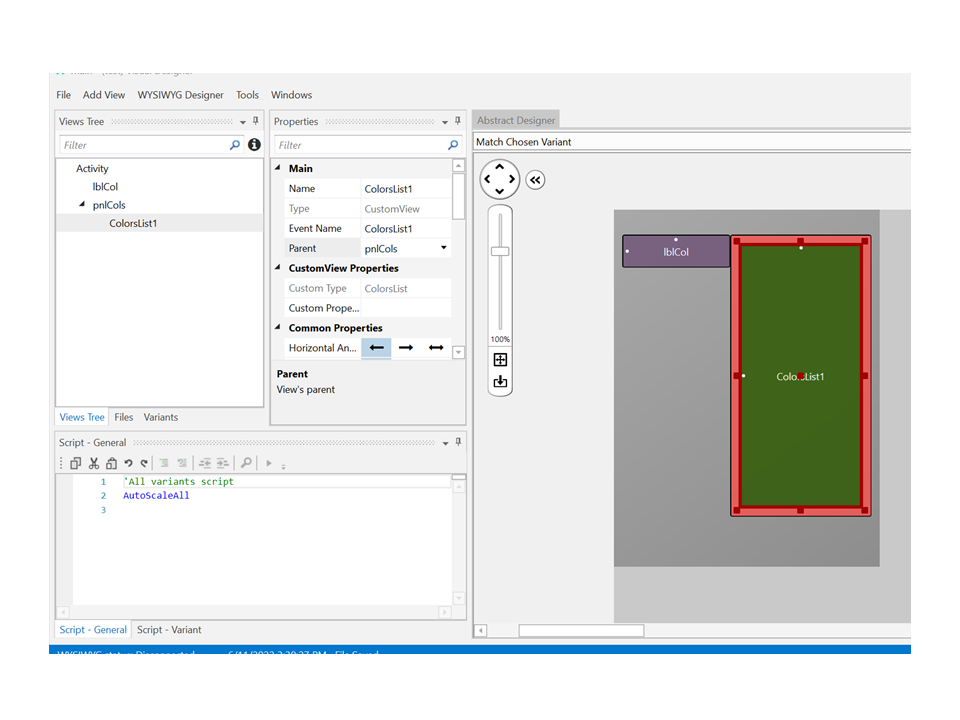Image resolution: width=960 pixels, height=720 pixels.
Task: Collapse the pnlCols tree node
Action: click(x=82, y=205)
